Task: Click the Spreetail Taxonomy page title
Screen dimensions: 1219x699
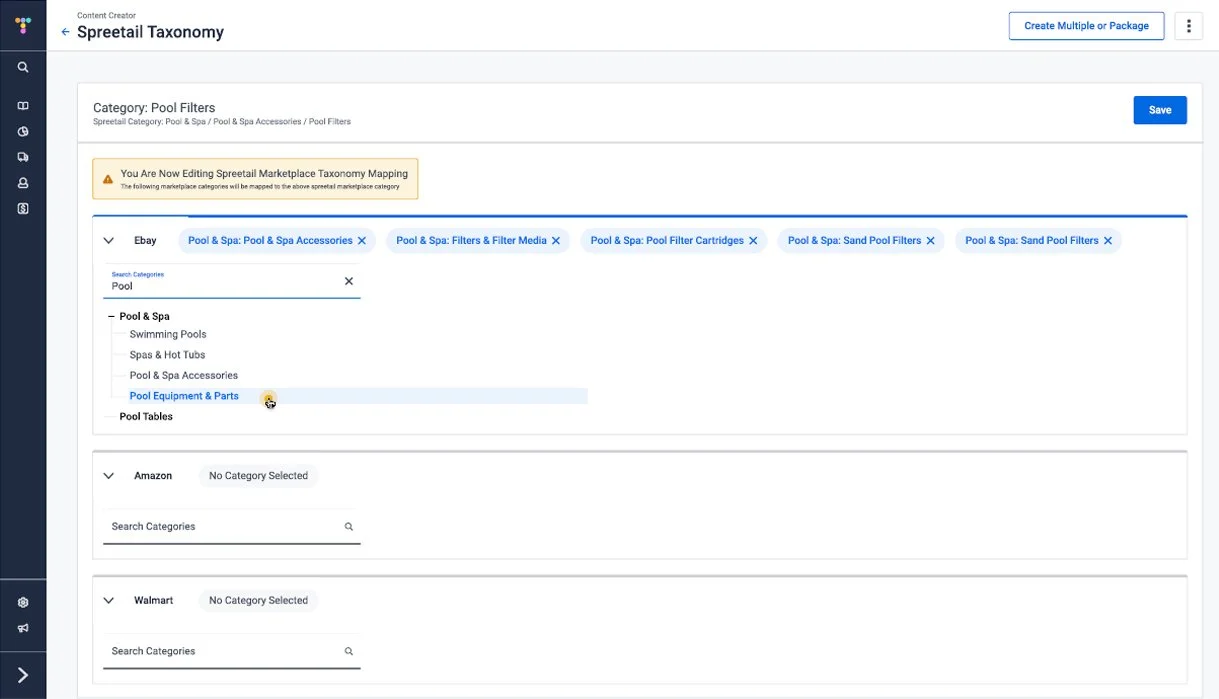Action: pyautogui.click(x=150, y=32)
